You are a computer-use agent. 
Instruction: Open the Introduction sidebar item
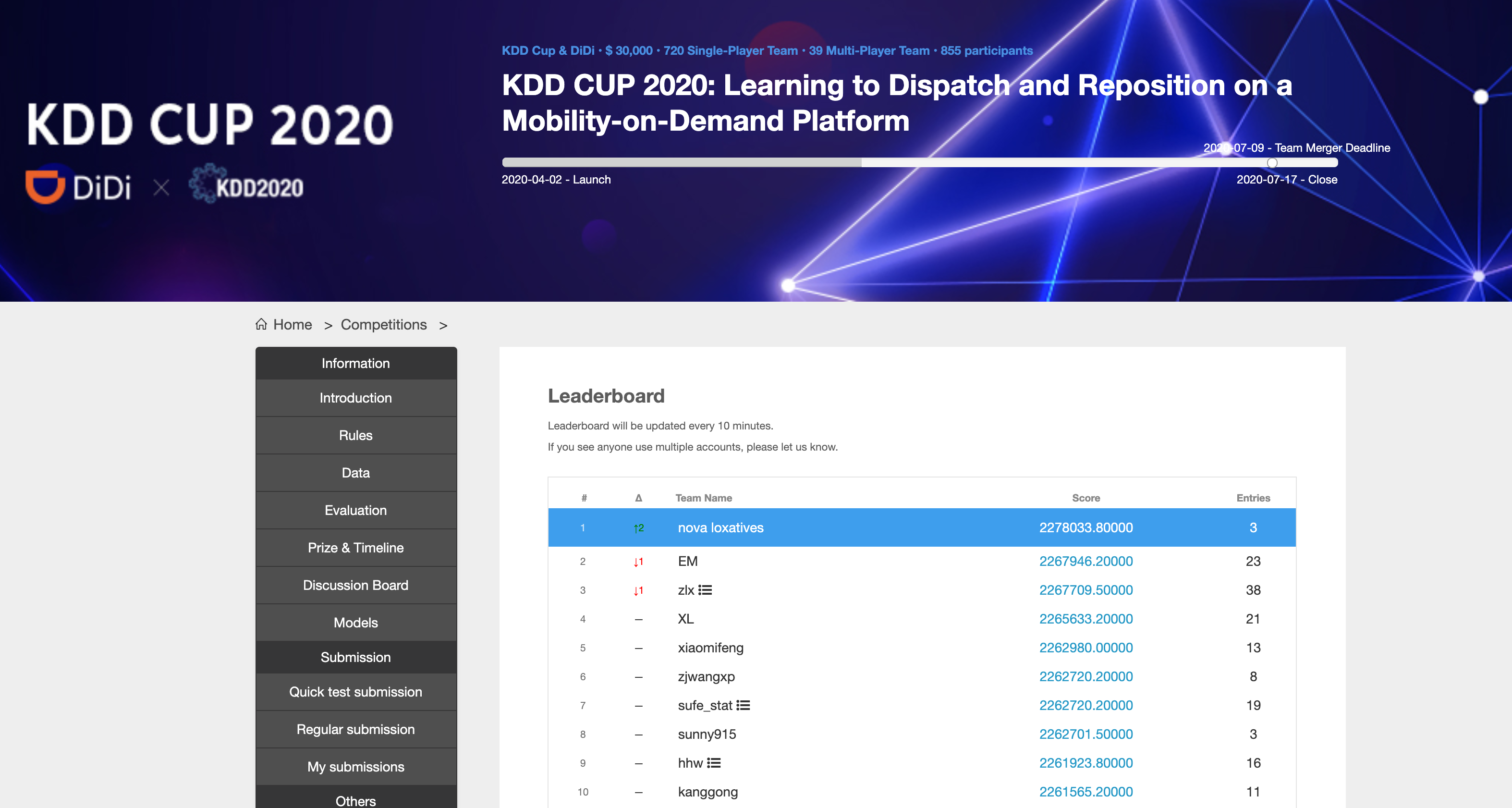356,398
